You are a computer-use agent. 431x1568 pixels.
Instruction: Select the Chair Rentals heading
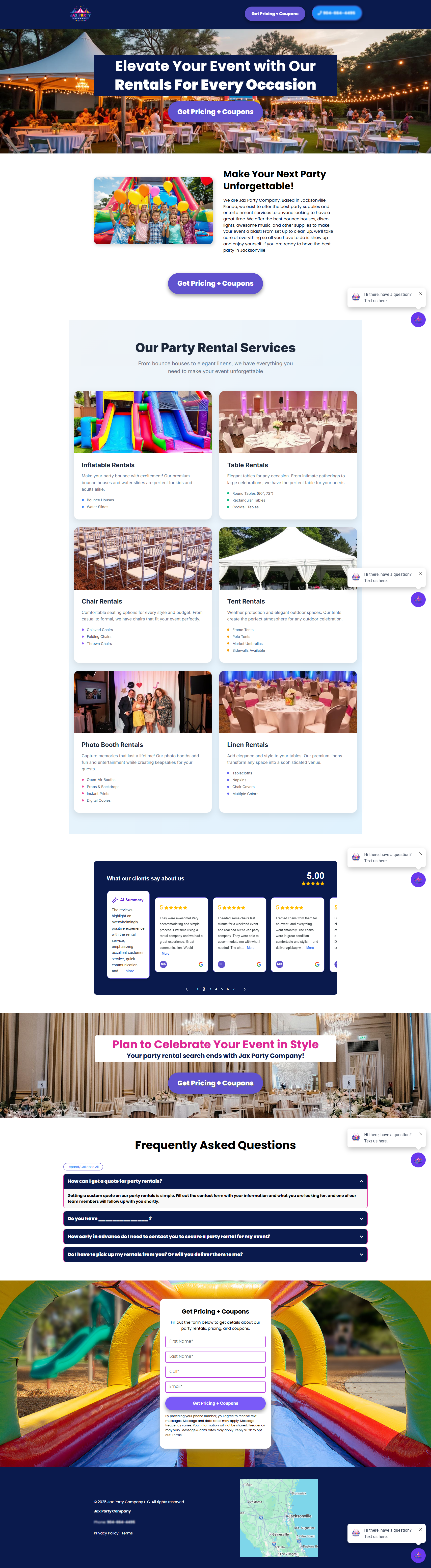pos(102,602)
